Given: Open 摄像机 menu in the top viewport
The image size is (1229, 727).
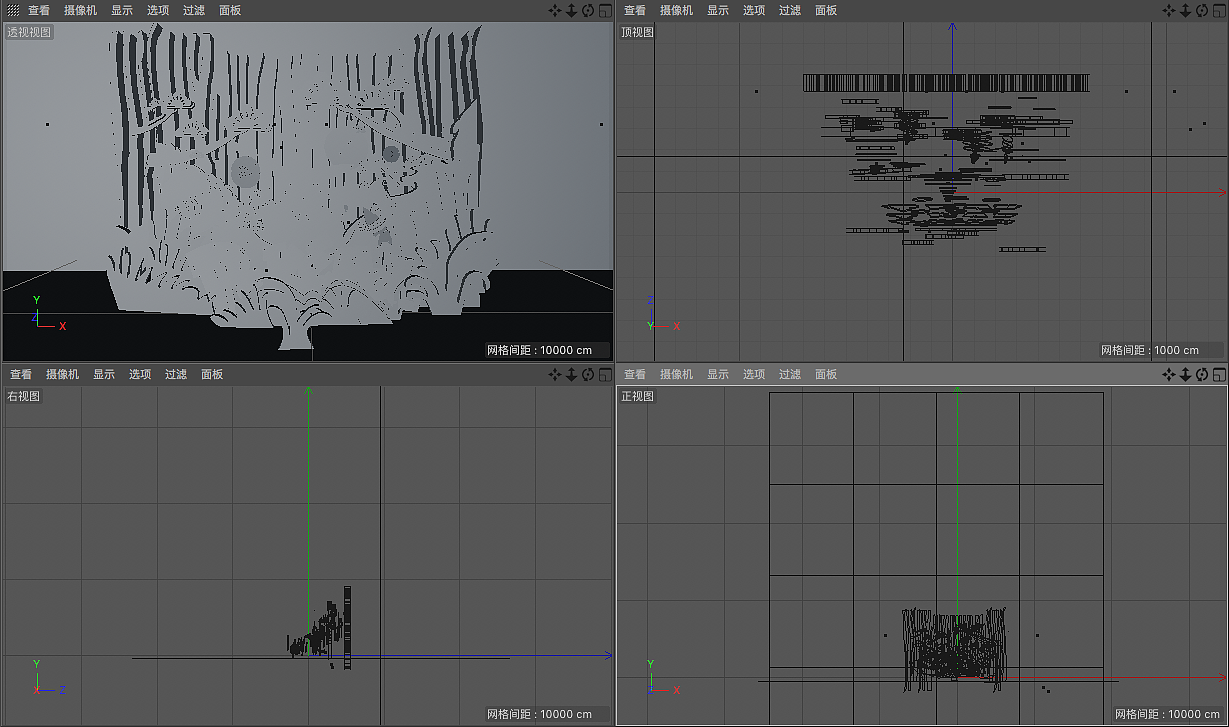Looking at the screenshot, I should (677, 11).
